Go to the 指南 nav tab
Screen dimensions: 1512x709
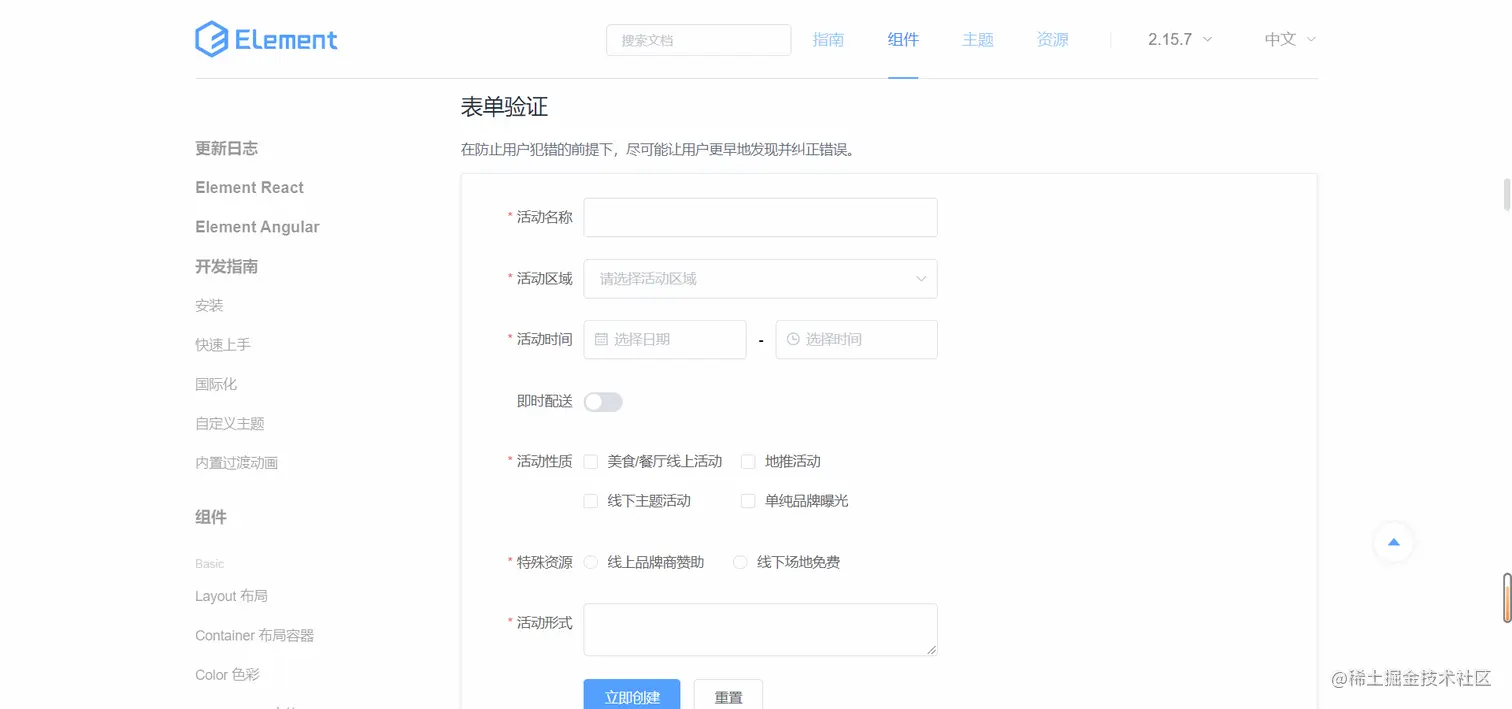coord(828,39)
